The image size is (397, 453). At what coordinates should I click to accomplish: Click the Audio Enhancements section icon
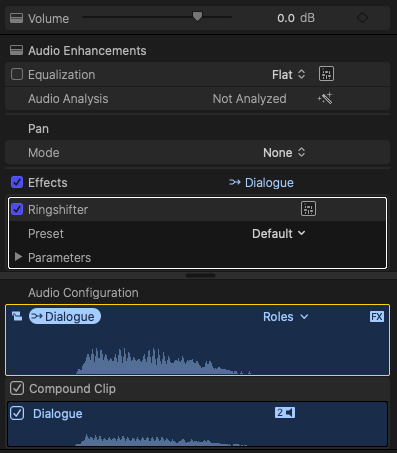tap(16, 50)
